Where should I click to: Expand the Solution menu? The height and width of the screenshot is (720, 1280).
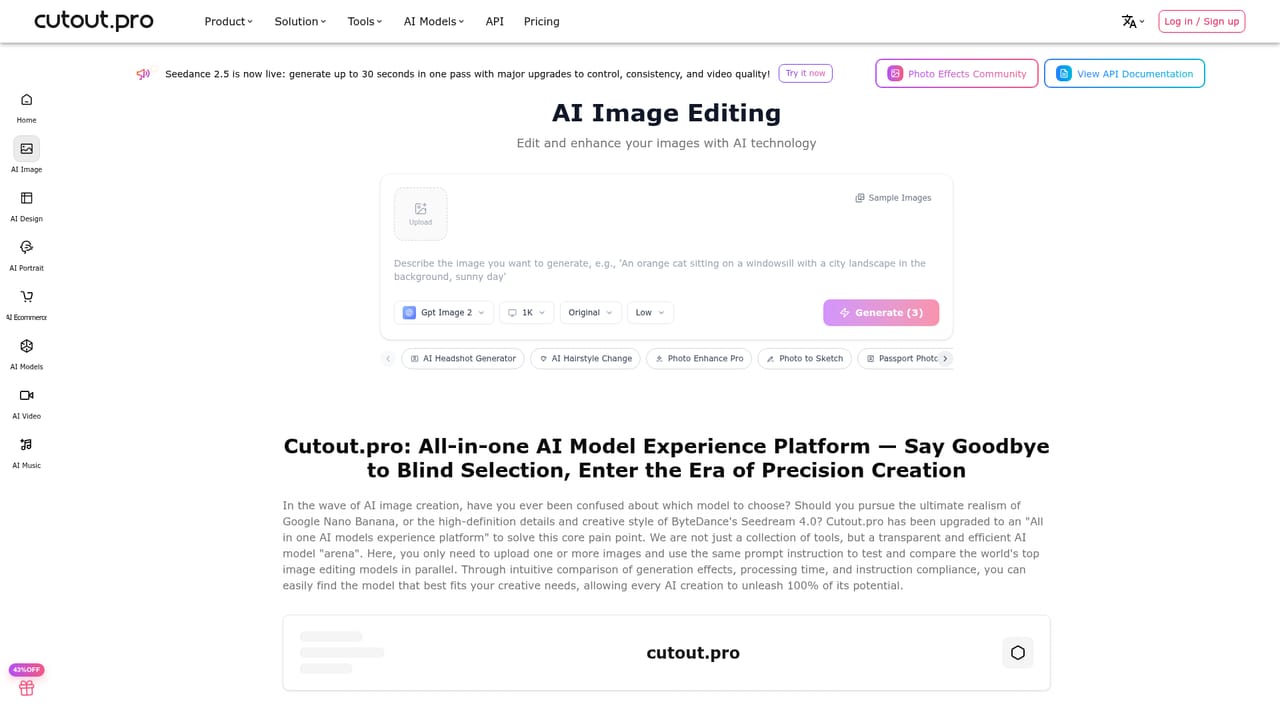(300, 21)
